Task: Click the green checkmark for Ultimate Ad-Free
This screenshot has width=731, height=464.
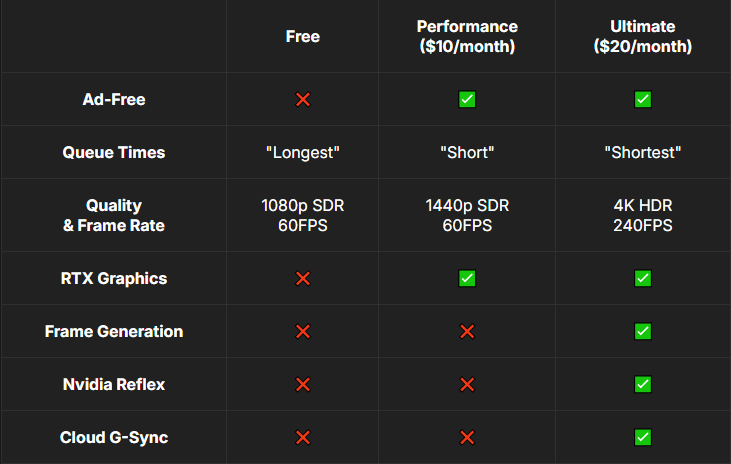Action: [643, 99]
